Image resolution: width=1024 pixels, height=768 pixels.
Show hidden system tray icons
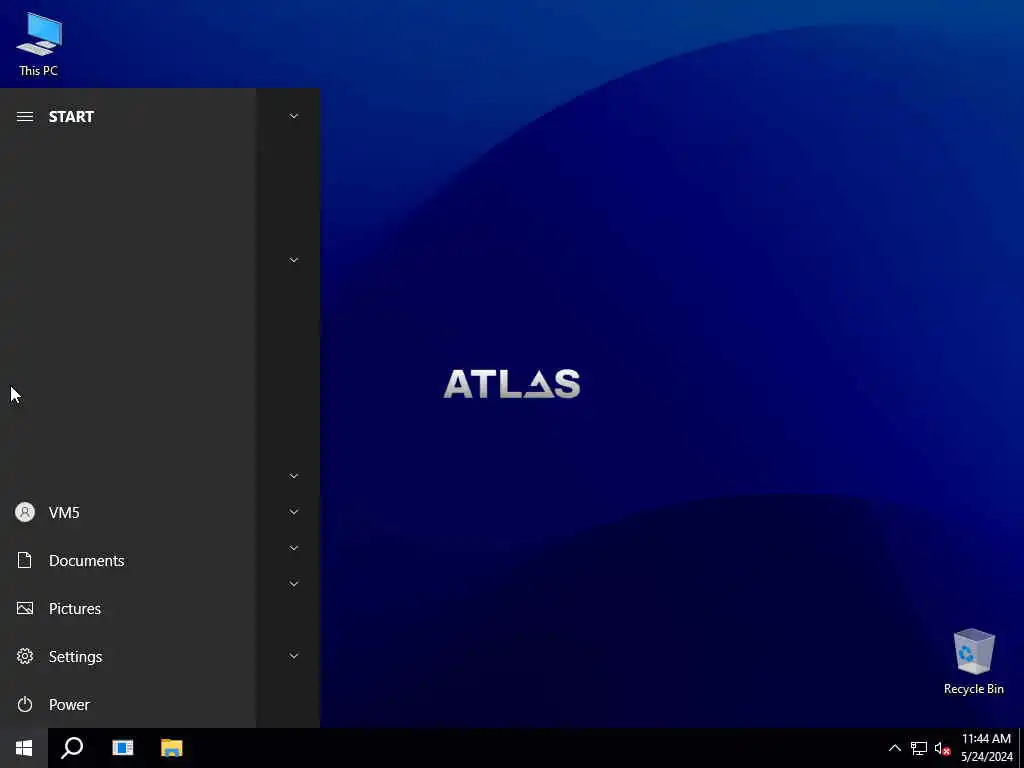pos(895,748)
